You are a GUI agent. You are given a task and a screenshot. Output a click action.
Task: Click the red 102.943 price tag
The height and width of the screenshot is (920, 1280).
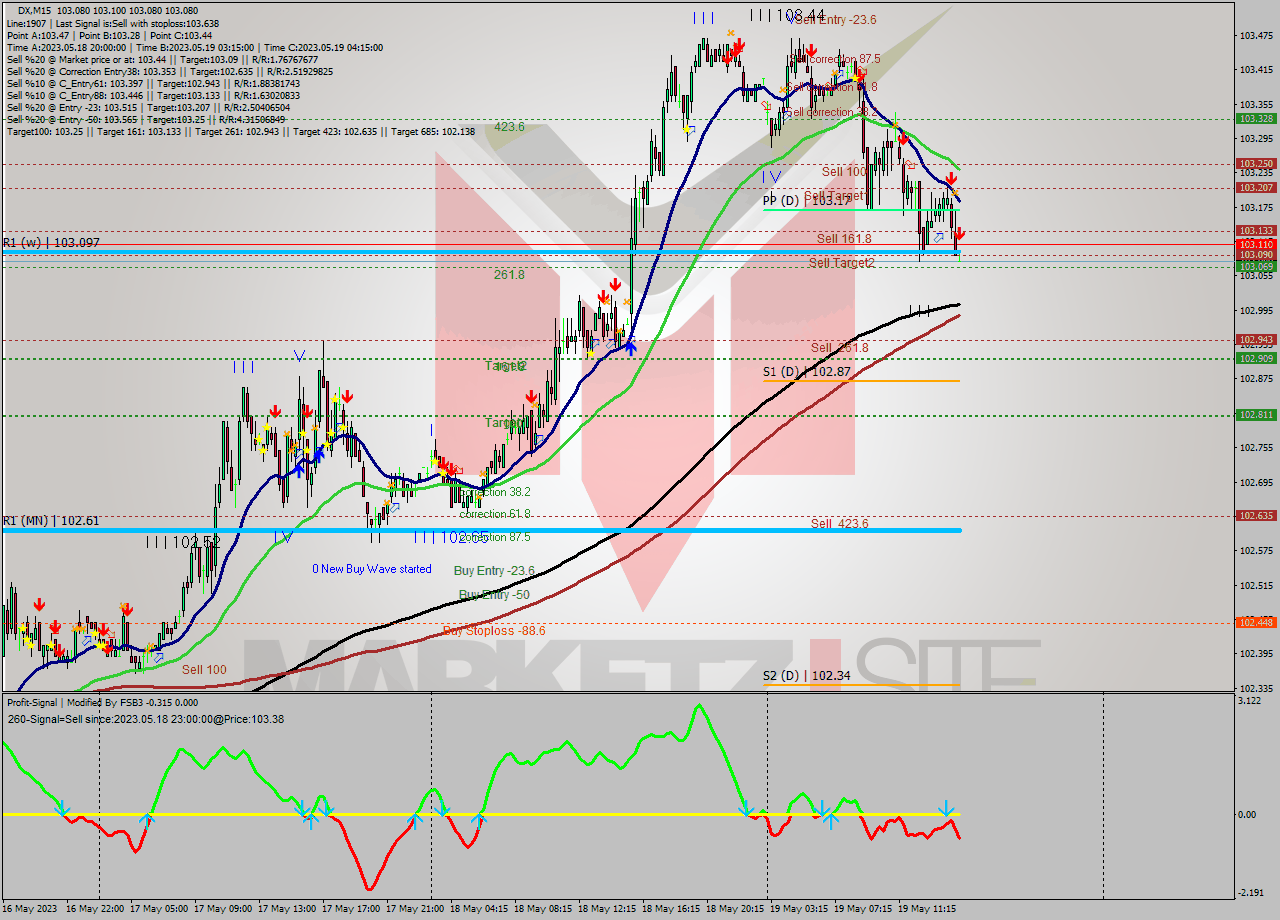[x=1257, y=339]
